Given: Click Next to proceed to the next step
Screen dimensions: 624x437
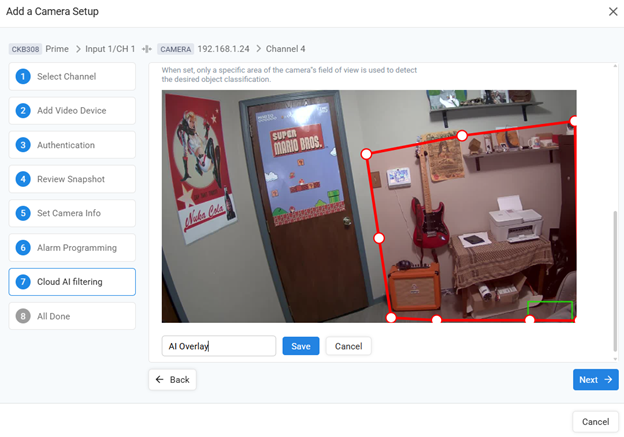Looking at the screenshot, I should pos(595,380).
